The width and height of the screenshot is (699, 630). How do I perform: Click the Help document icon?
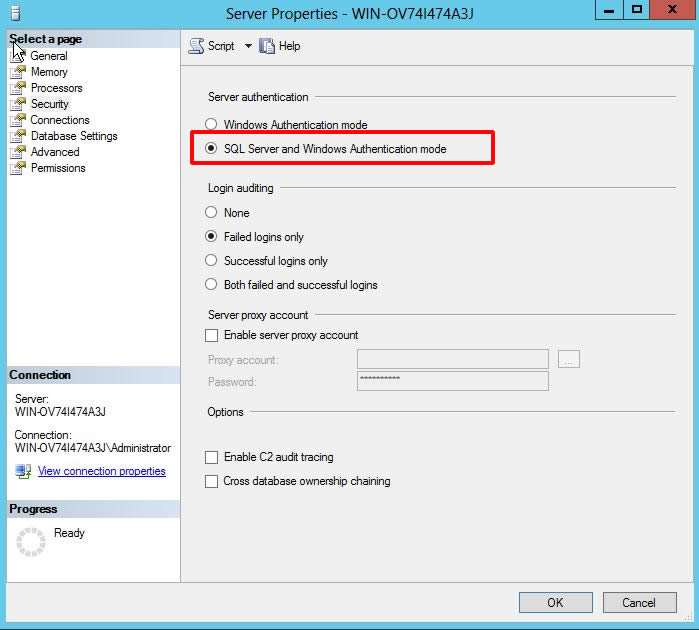(267, 46)
